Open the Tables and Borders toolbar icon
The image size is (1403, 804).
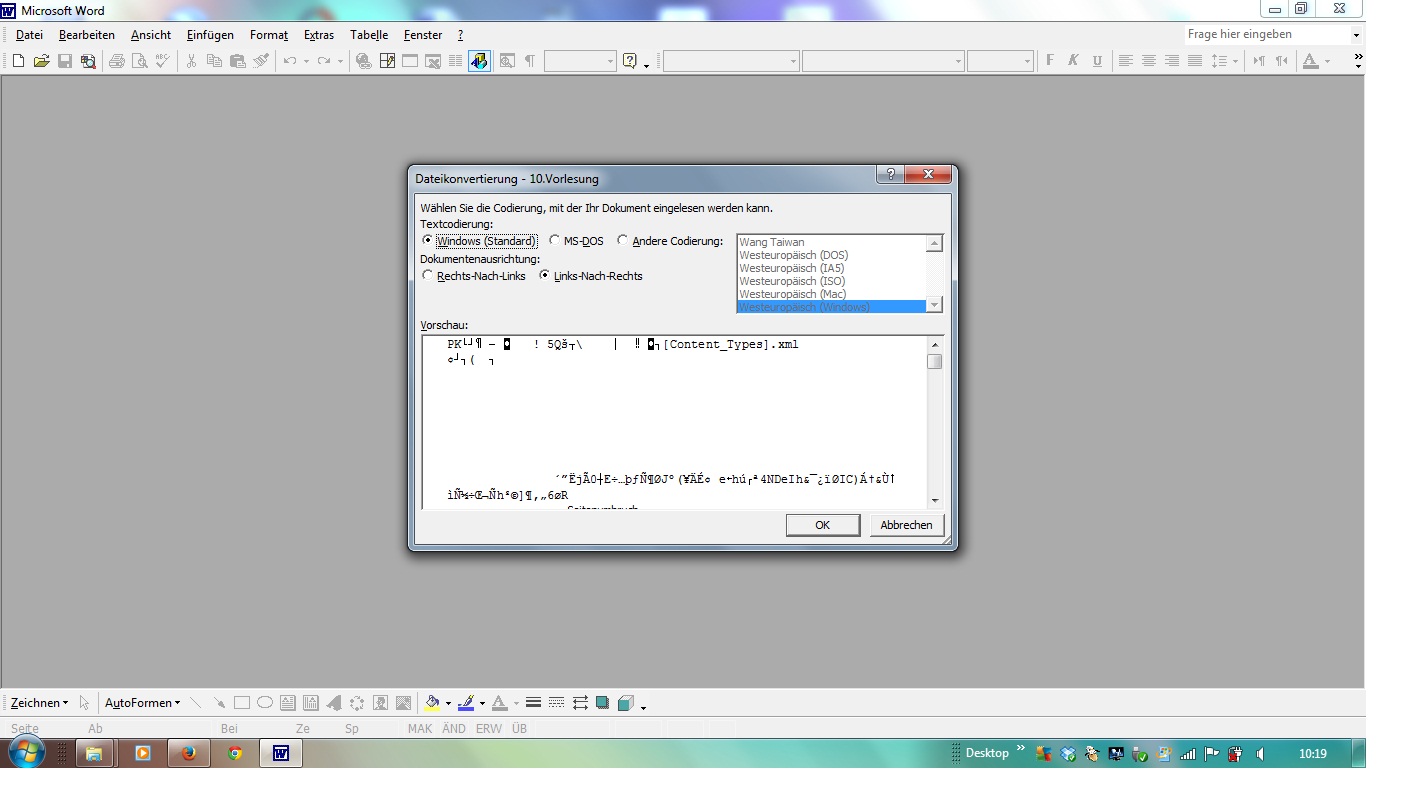pos(387,61)
